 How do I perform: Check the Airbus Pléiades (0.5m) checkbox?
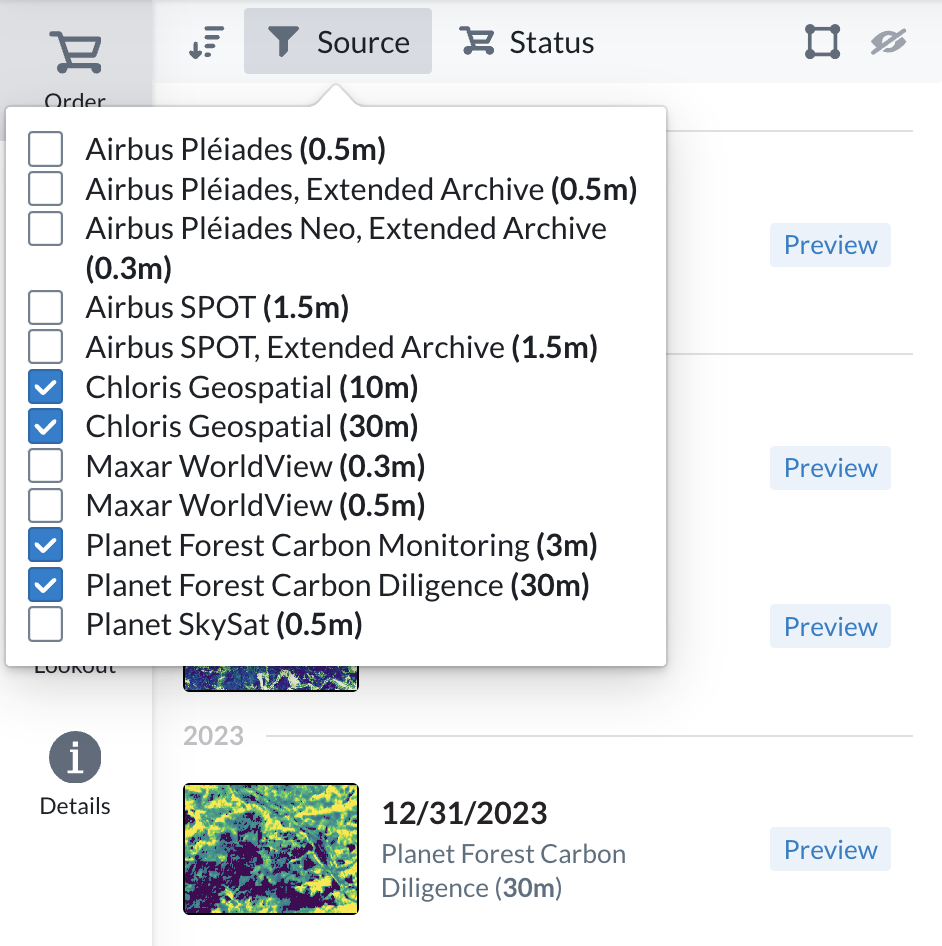click(45, 149)
